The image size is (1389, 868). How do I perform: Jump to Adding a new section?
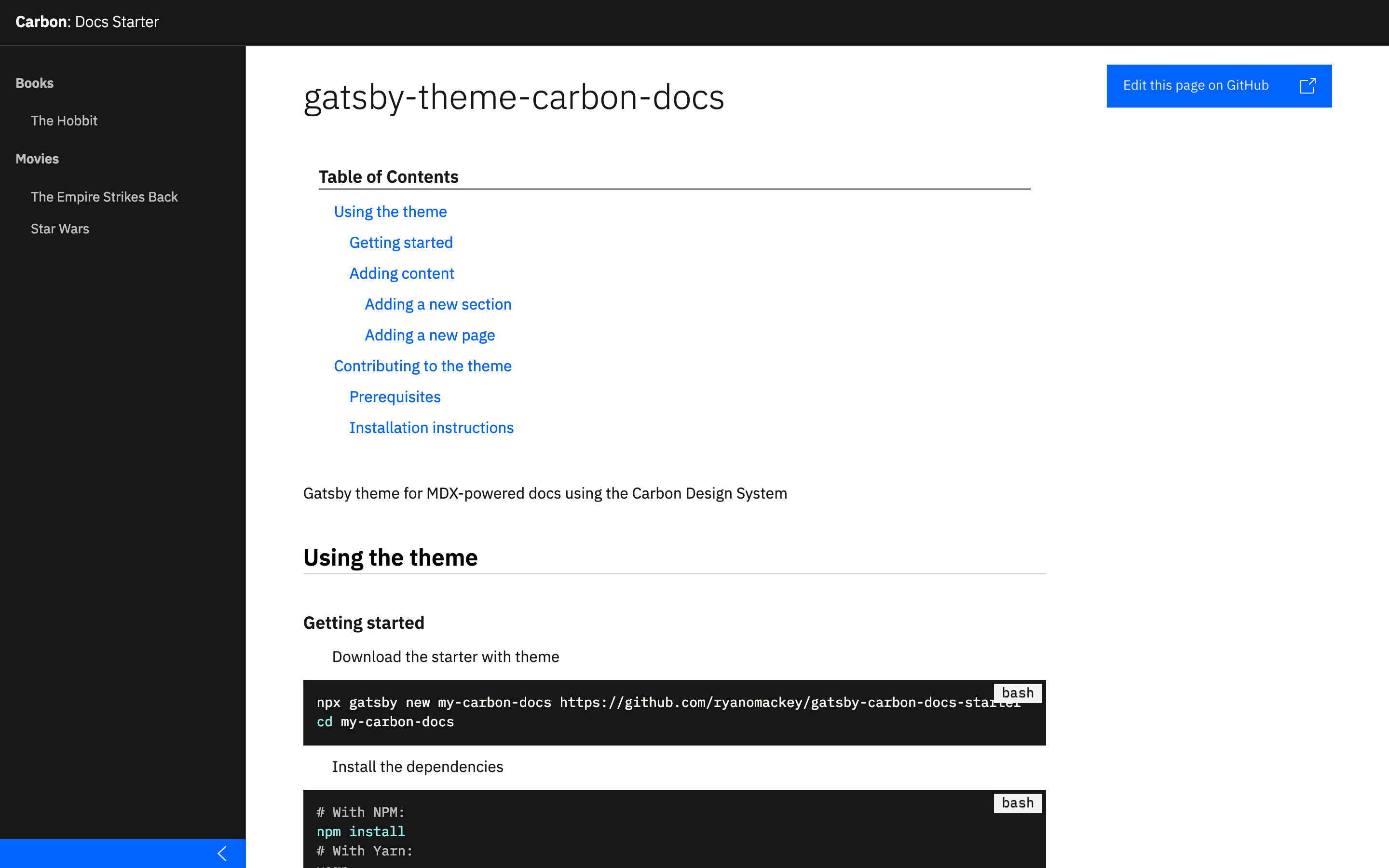(x=438, y=304)
